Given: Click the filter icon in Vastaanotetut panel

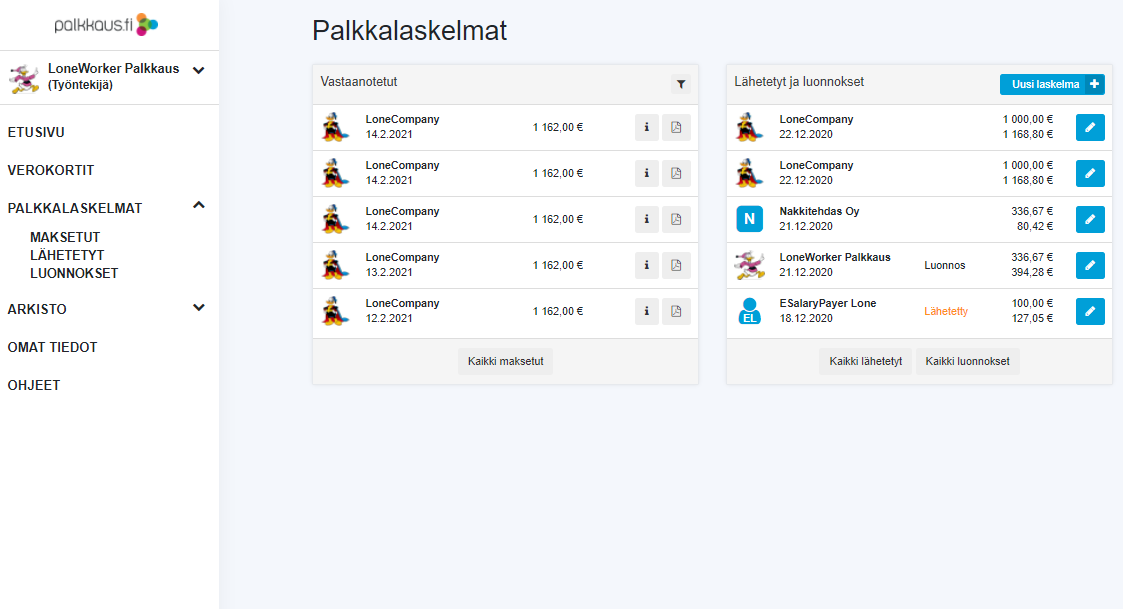Looking at the screenshot, I should [x=680, y=85].
